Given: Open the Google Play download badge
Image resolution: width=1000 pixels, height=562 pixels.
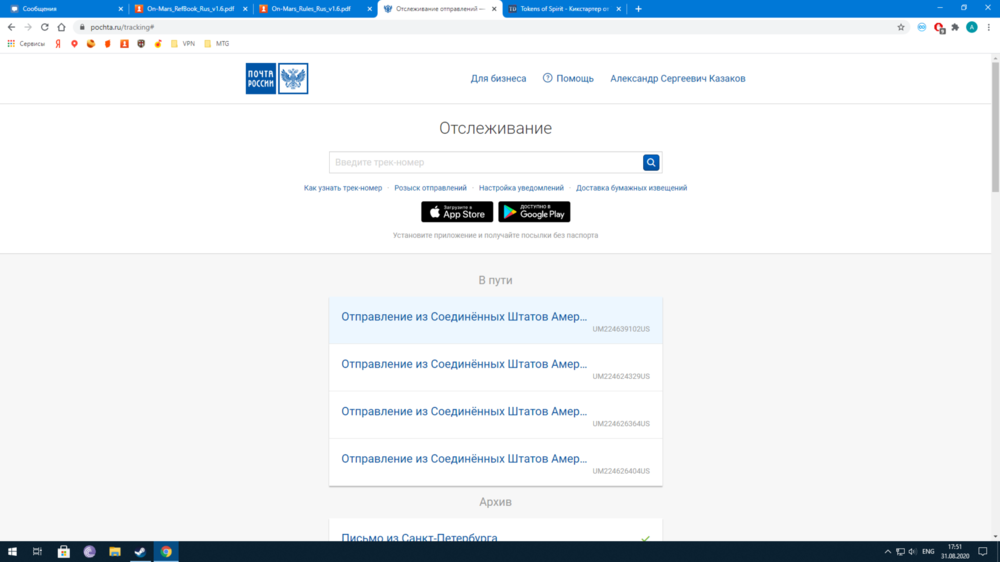Looking at the screenshot, I should click(x=534, y=212).
